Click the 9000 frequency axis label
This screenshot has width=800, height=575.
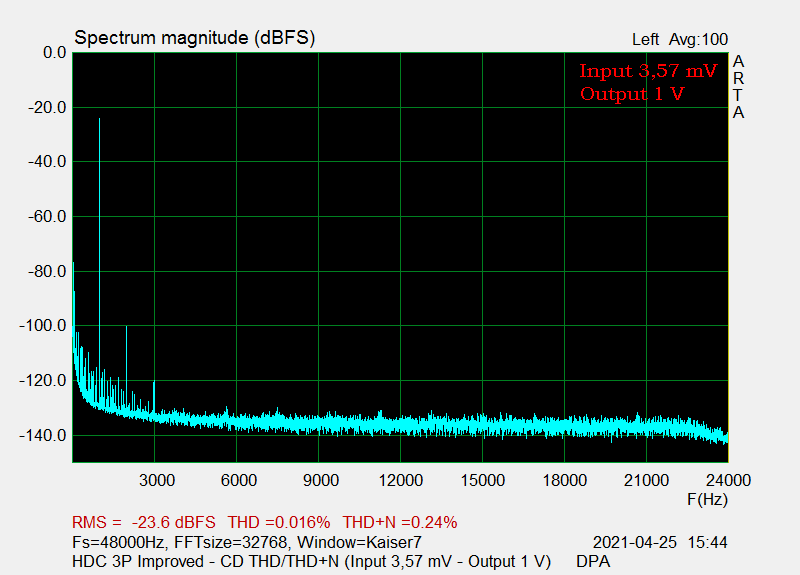320,480
